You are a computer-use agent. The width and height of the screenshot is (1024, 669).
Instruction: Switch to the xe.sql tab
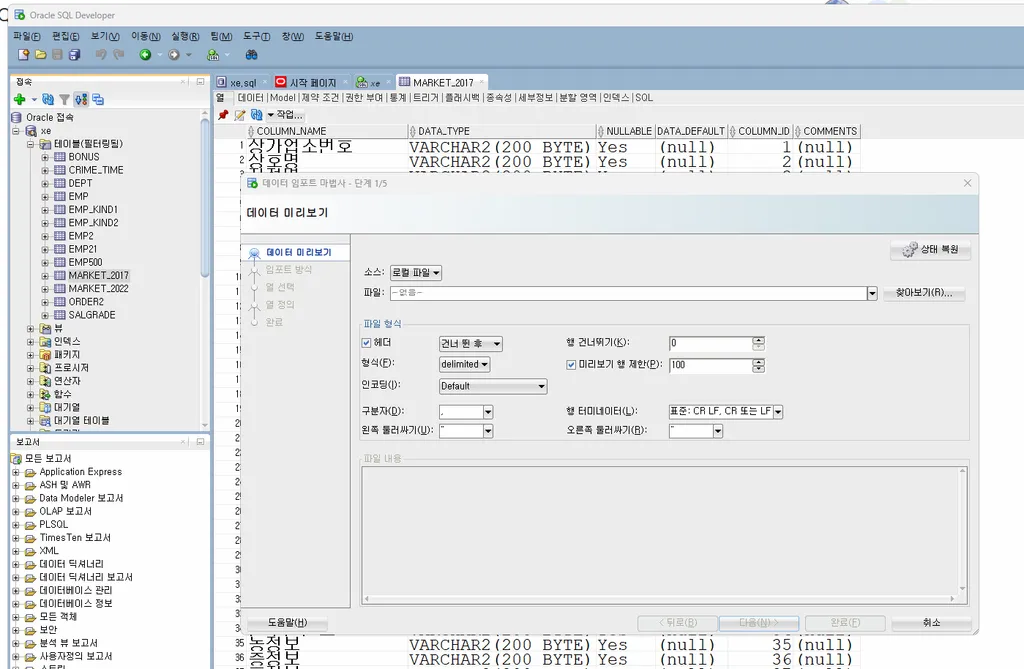tap(243, 83)
